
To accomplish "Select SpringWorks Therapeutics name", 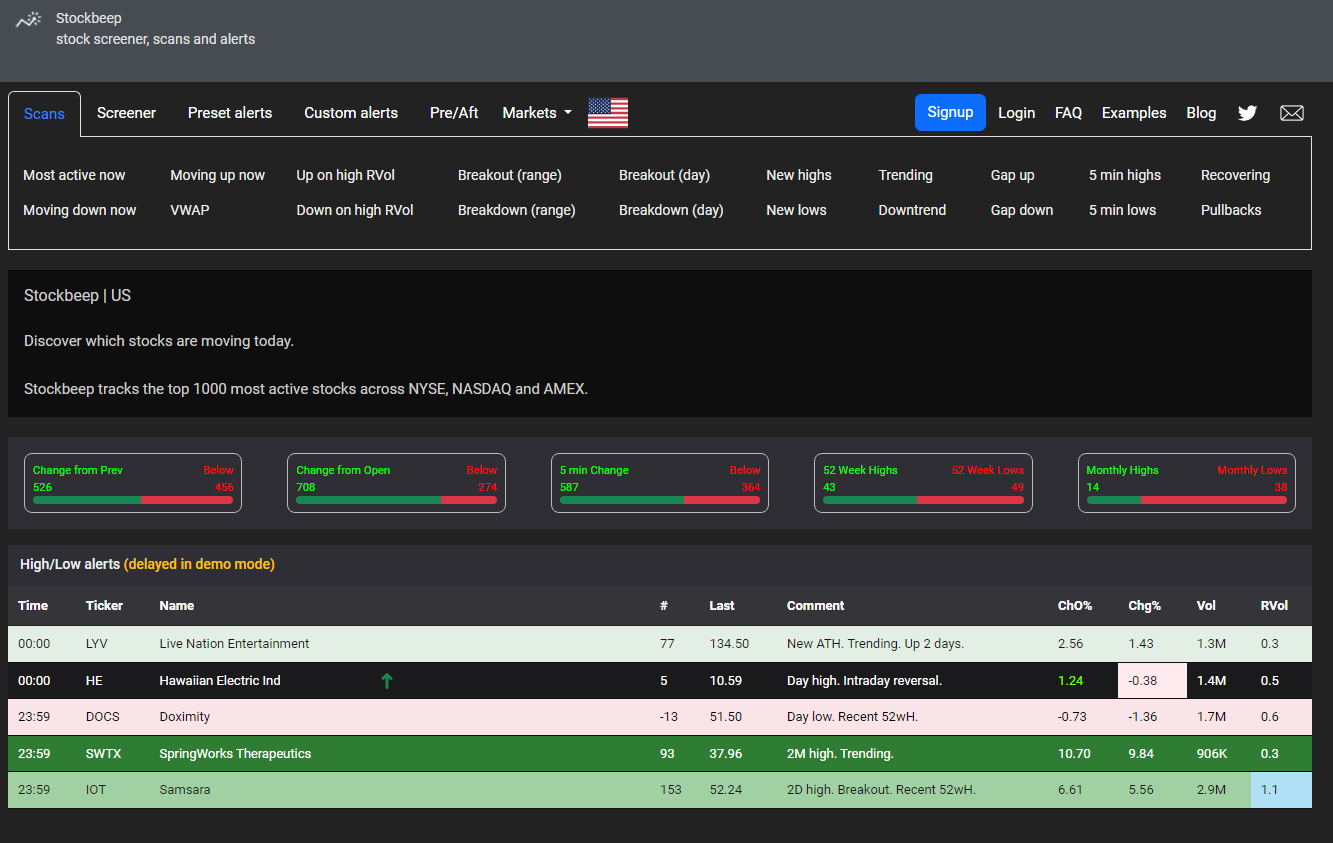I will pos(235,754).
